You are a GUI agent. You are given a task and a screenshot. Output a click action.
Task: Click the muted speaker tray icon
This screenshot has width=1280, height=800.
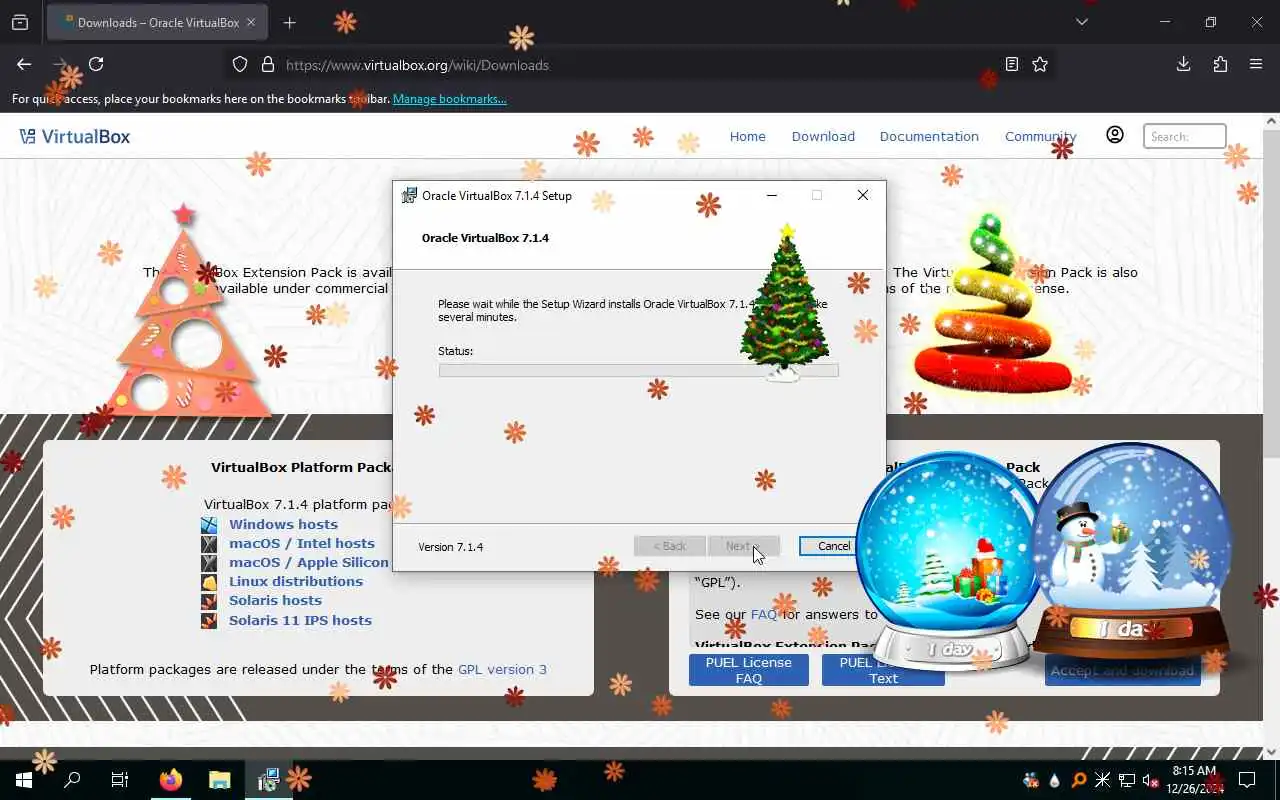pos(1149,780)
